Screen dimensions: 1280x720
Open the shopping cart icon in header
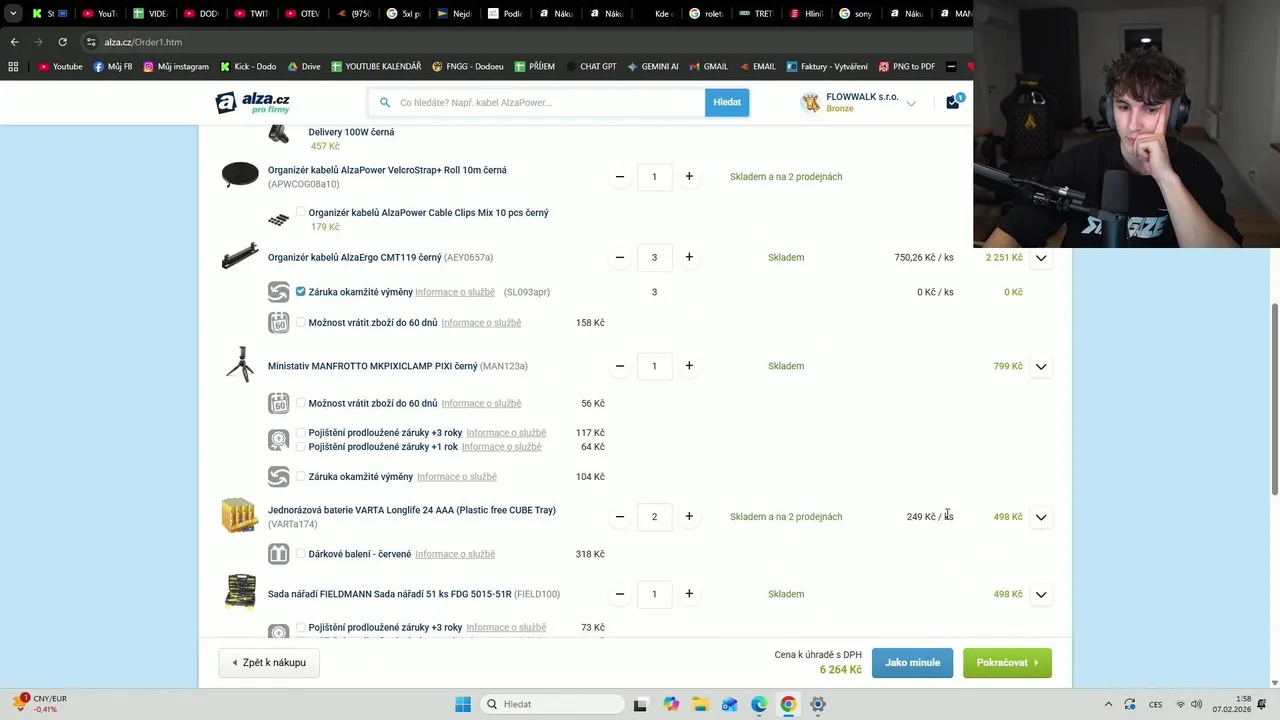point(953,102)
